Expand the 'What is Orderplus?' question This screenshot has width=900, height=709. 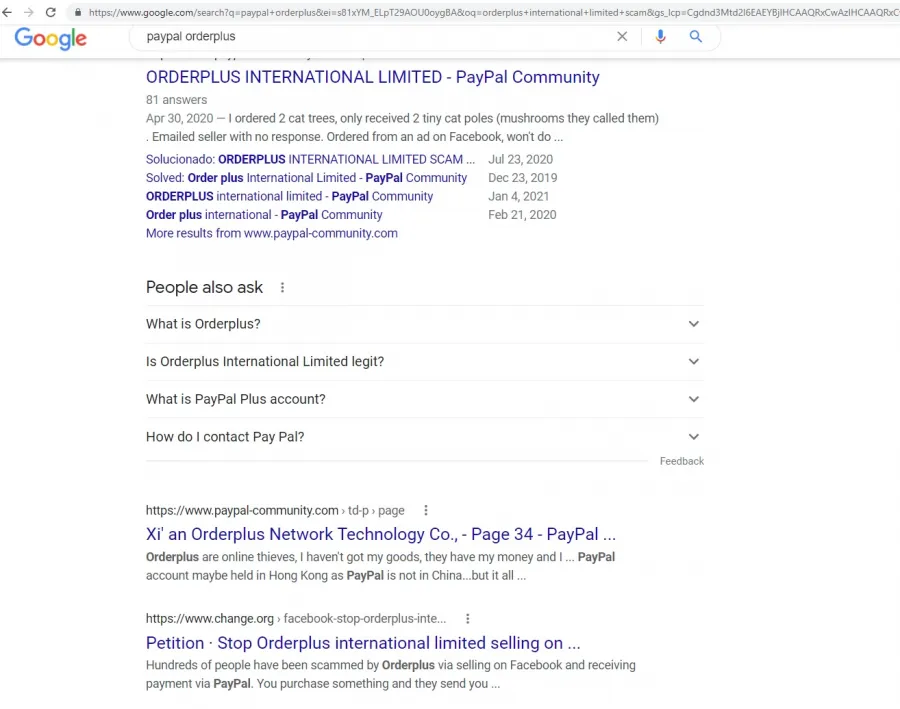point(425,324)
